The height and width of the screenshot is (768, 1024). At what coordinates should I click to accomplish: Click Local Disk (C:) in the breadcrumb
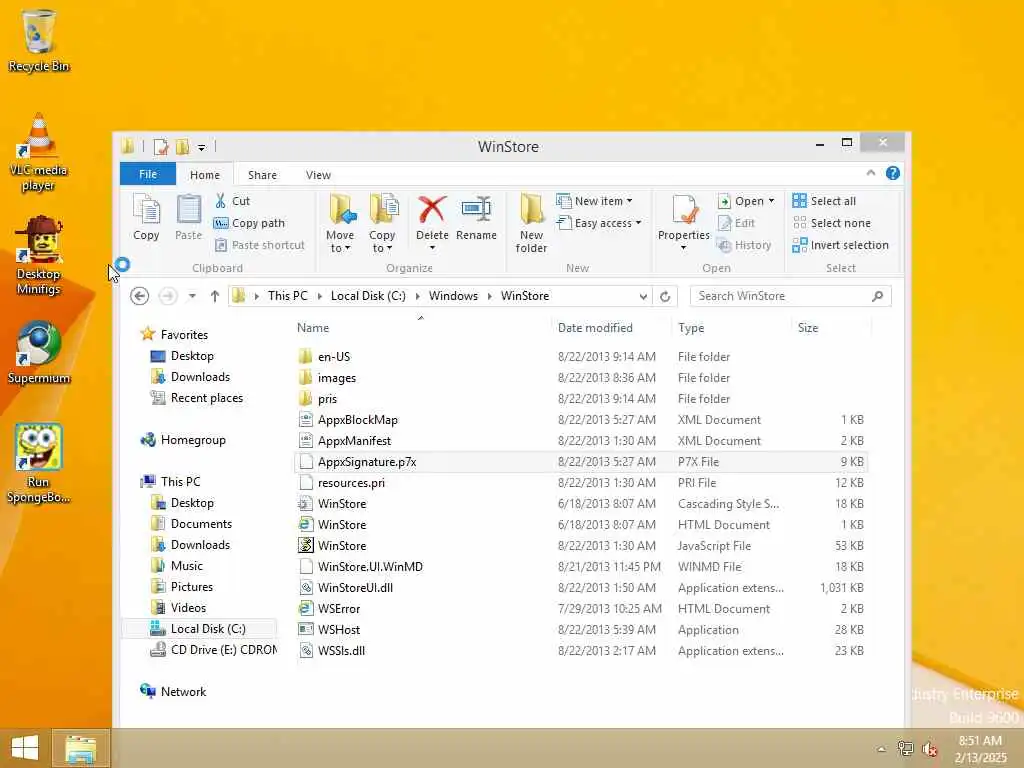click(368, 296)
